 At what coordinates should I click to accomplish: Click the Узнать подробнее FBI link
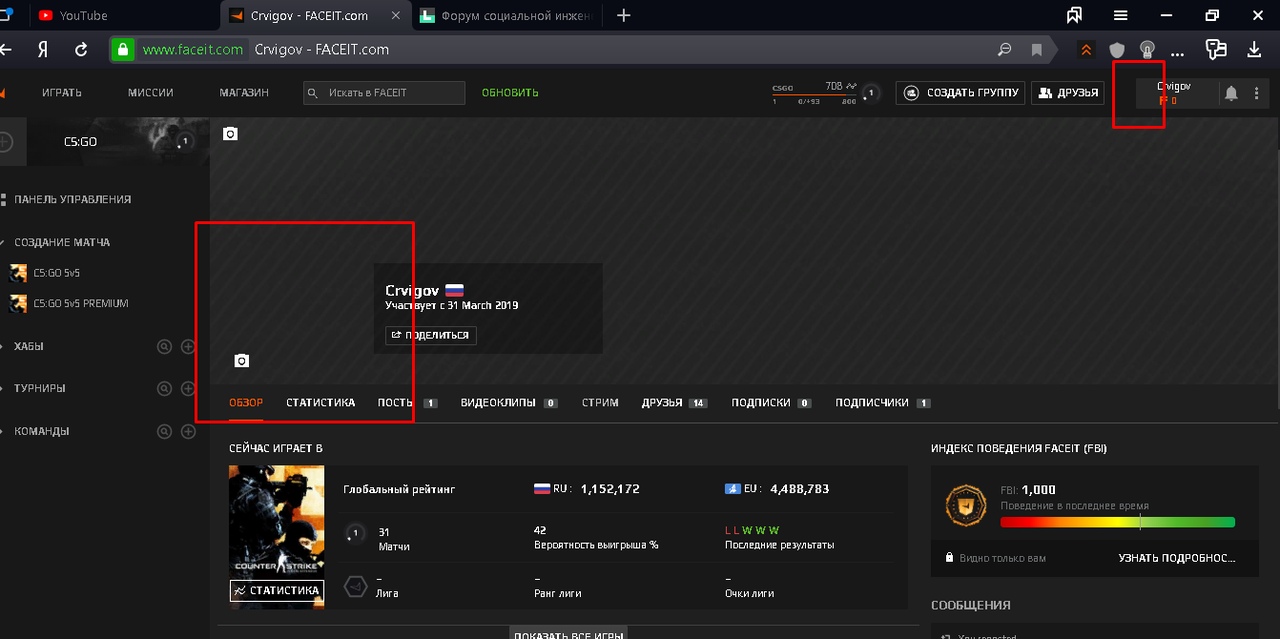1176,558
